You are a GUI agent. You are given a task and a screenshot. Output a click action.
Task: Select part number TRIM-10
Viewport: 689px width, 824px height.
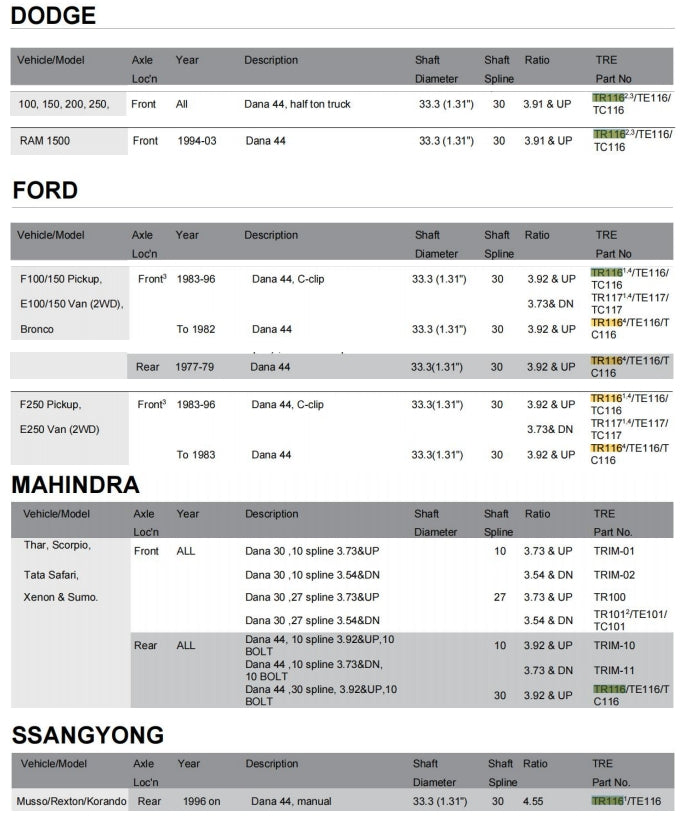pos(614,646)
